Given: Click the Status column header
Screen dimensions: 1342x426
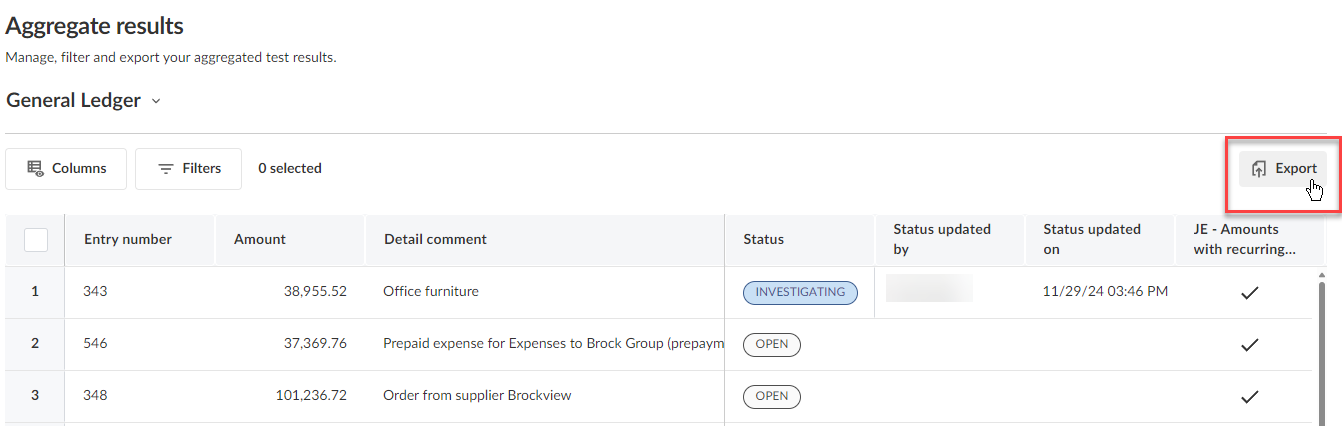Looking at the screenshot, I should point(763,240).
